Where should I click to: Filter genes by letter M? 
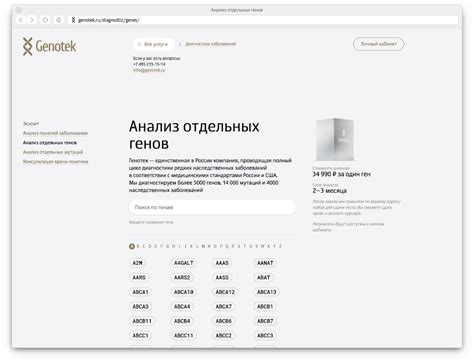coord(203,246)
